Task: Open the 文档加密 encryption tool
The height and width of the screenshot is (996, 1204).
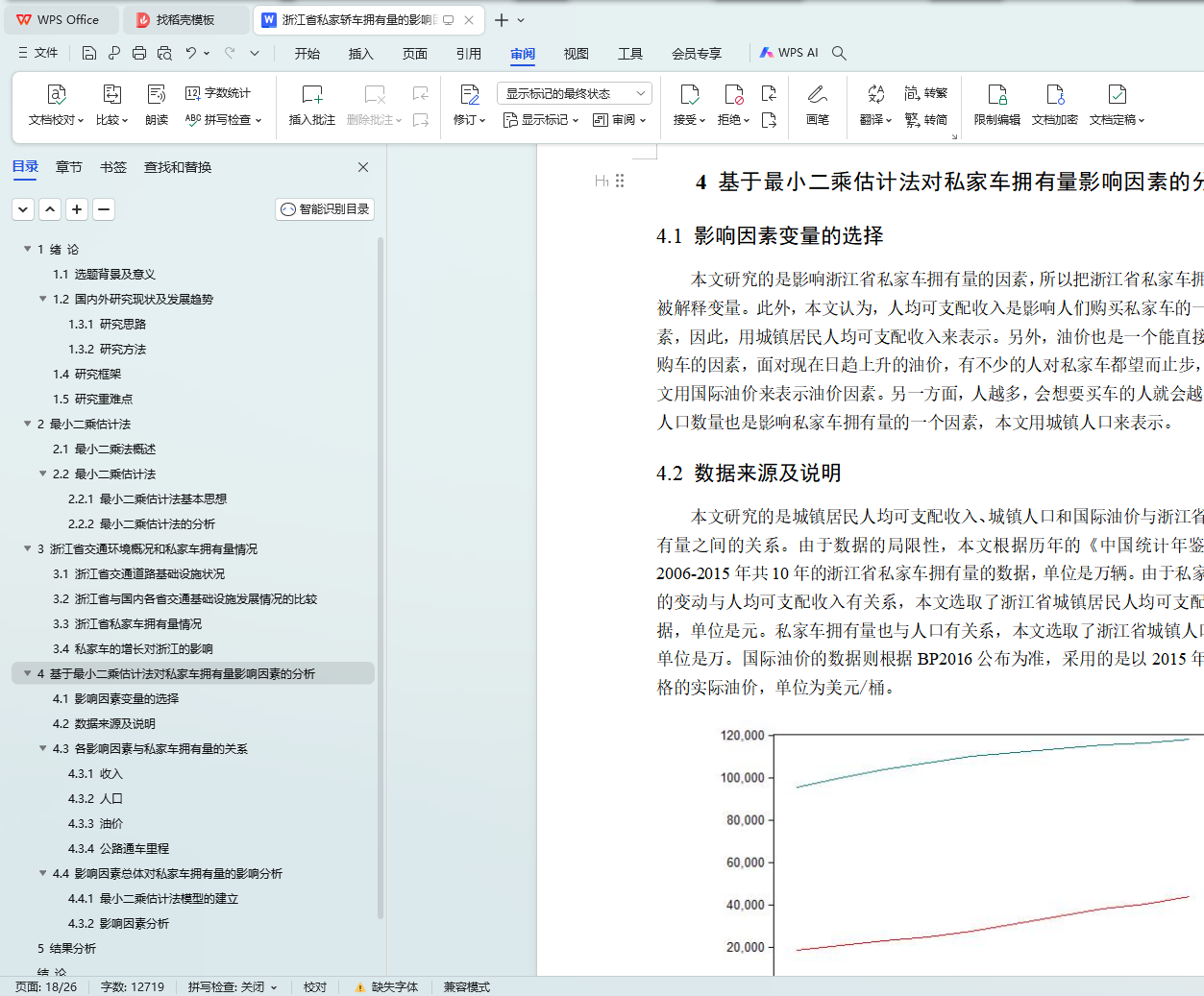Action: point(1054,95)
